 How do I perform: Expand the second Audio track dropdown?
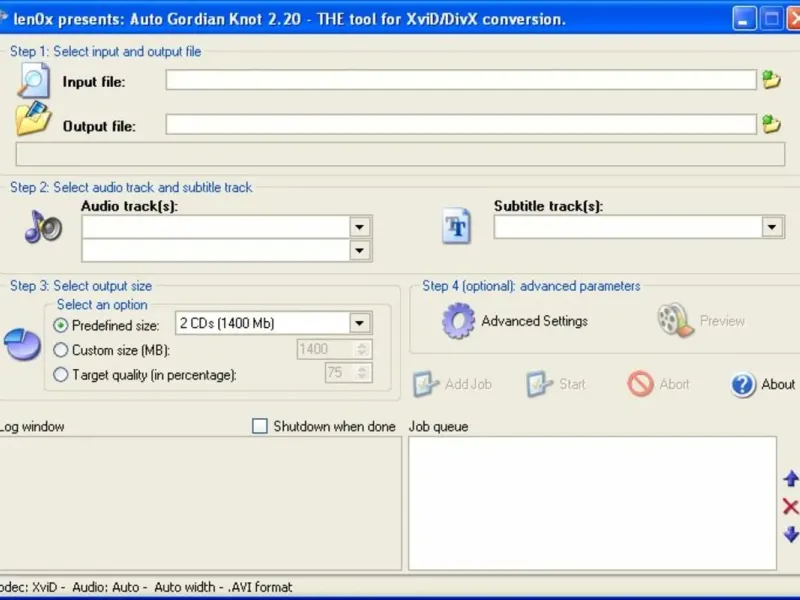(360, 251)
